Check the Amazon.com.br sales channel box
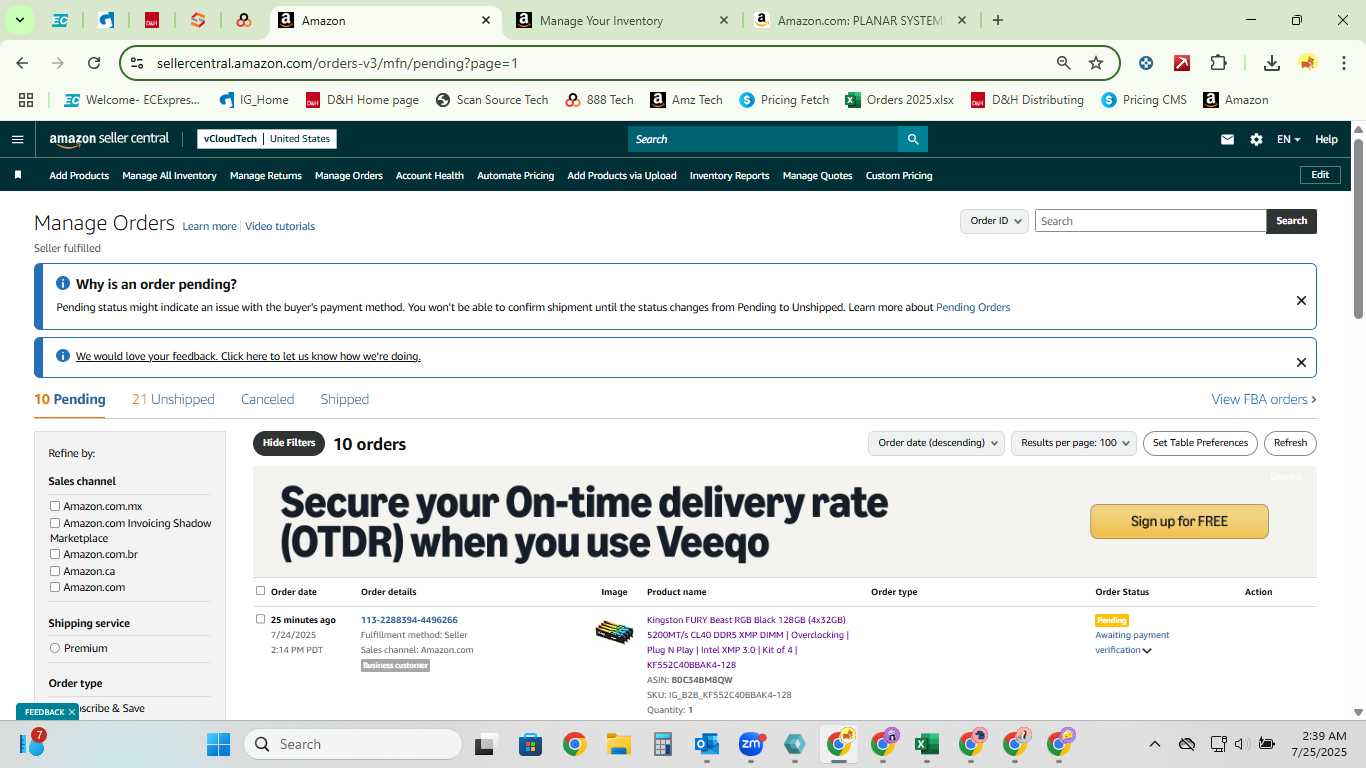Screen dimensions: 1366x768 [x=55, y=554]
